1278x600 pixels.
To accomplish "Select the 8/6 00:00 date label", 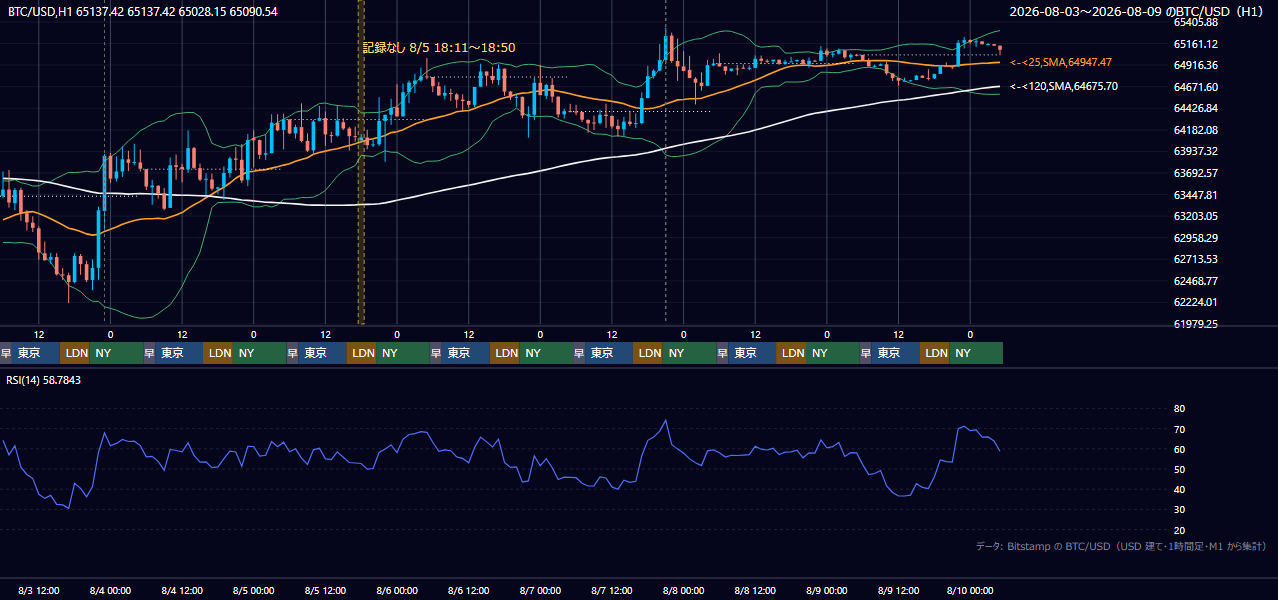I will coord(397,591).
